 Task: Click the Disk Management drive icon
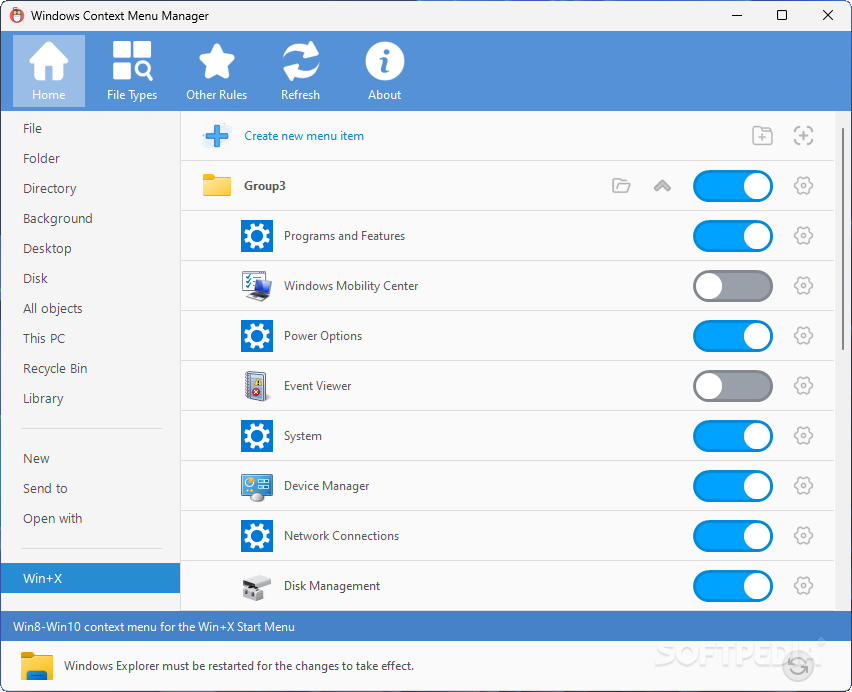[256, 587]
